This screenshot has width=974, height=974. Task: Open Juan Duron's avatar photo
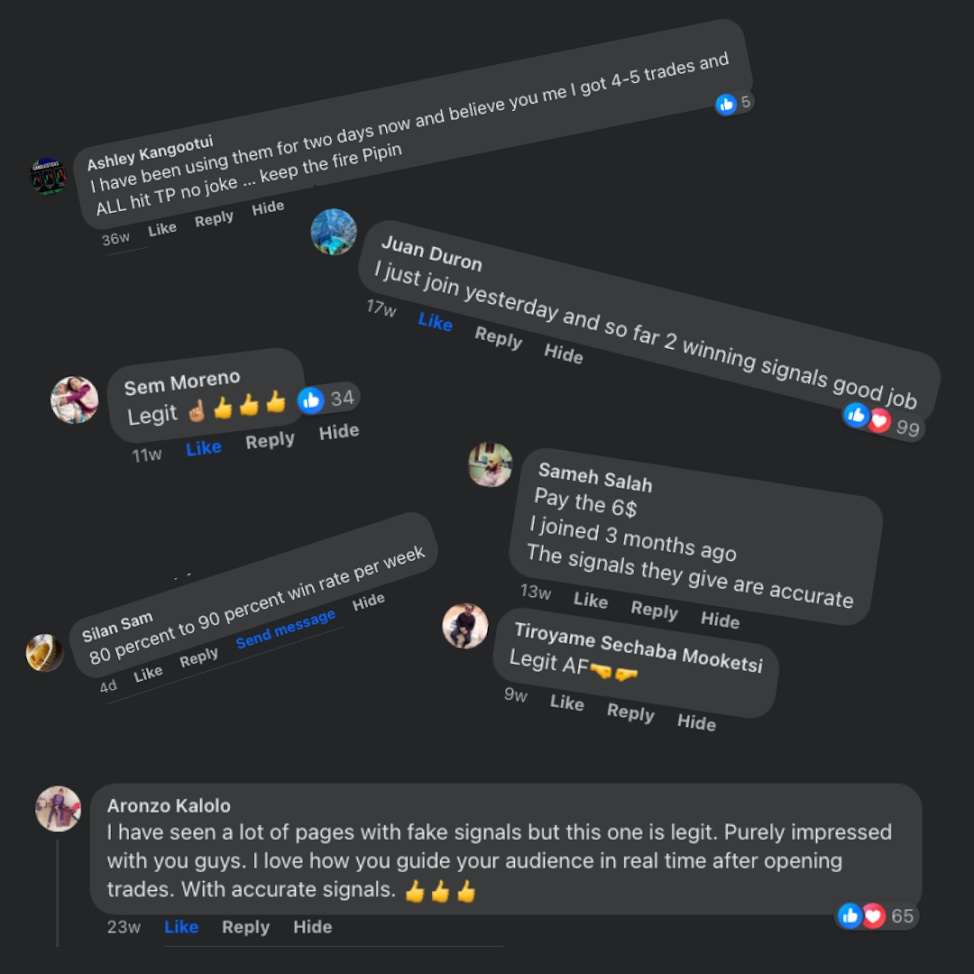[x=334, y=232]
